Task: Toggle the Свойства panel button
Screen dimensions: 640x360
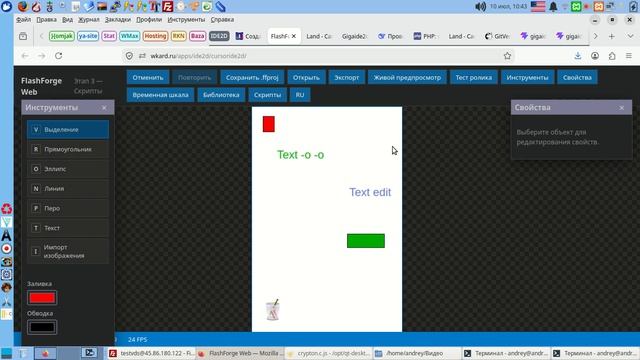Action: (577, 77)
